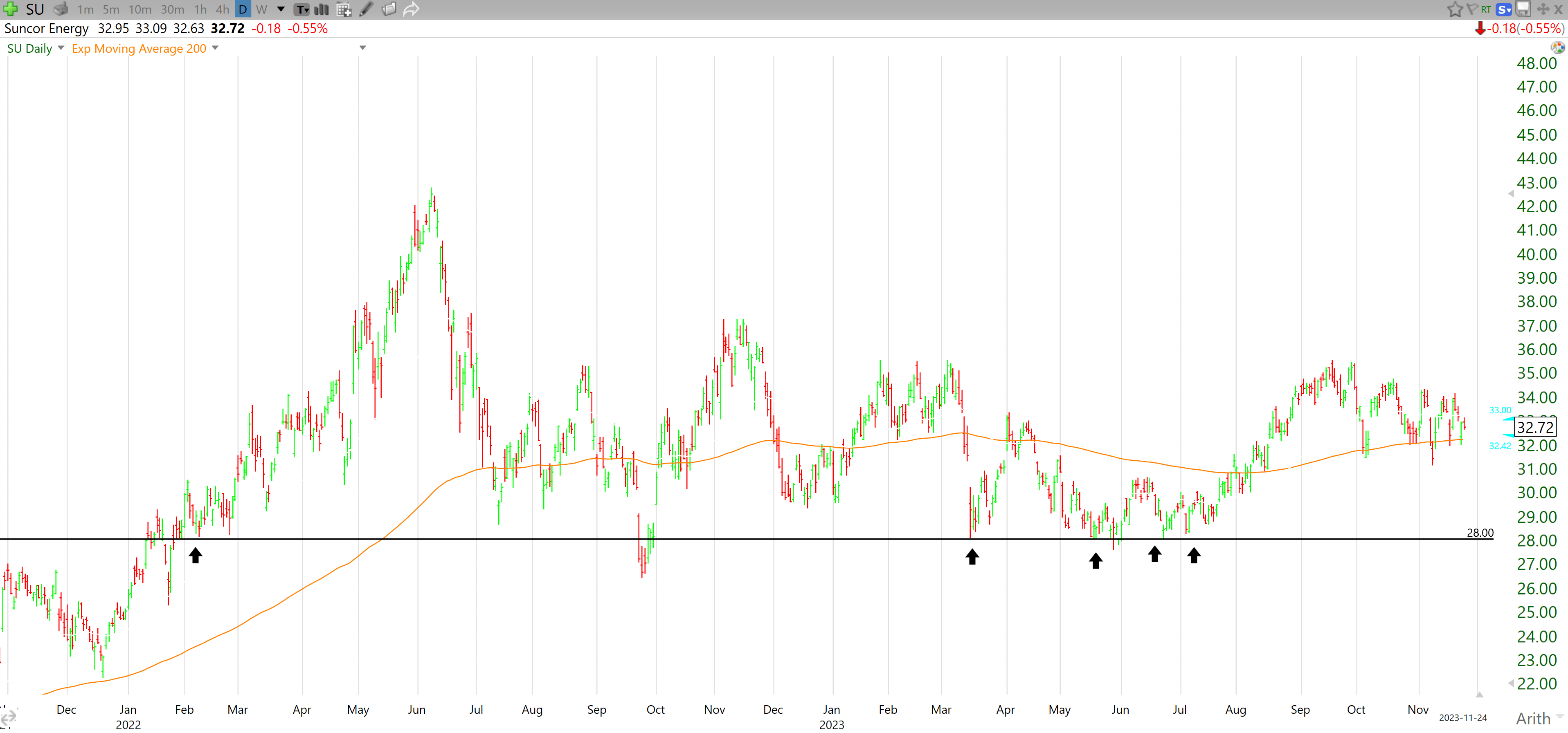This screenshot has height=733, width=1568.
Task: Open the globe icon below the toolbar
Action: click(x=1558, y=47)
